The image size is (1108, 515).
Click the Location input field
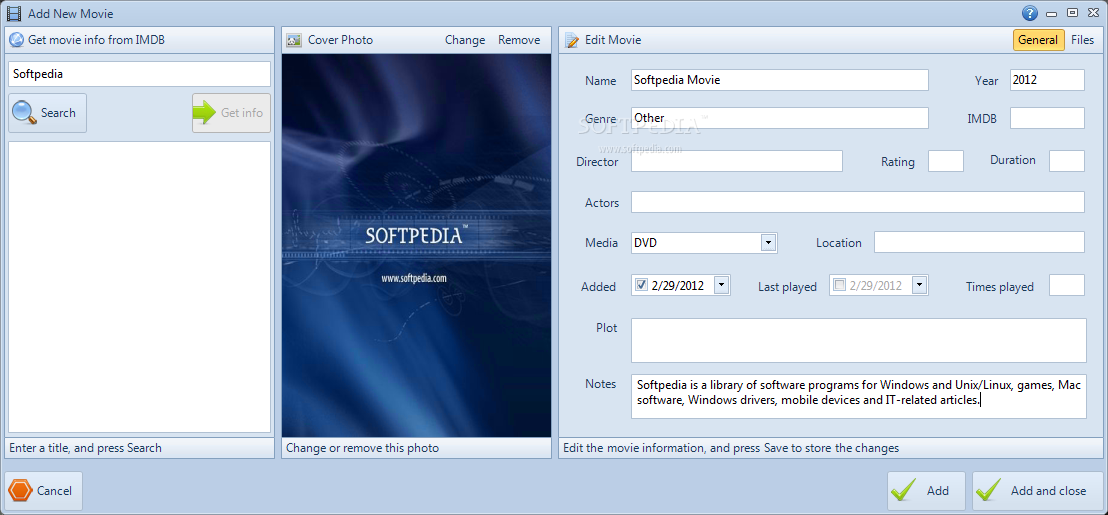point(979,242)
